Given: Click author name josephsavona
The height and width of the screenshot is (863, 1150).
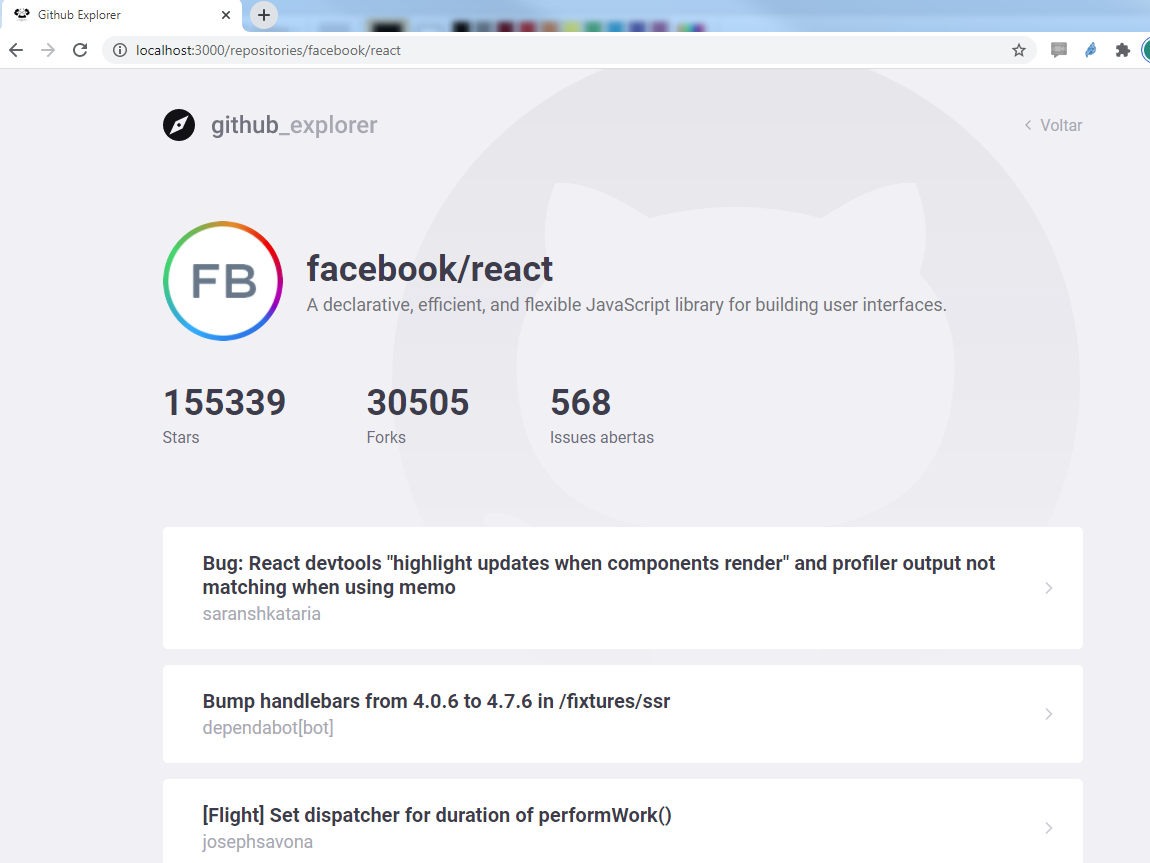Looking at the screenshot, I should point(257,842).
